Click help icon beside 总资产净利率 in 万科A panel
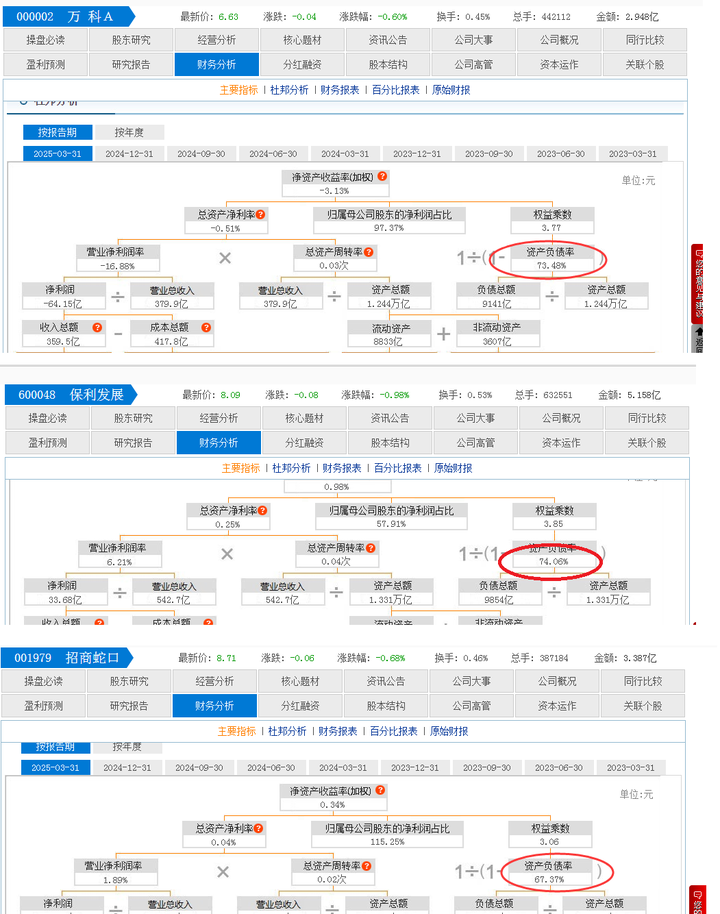 (261, 215)
